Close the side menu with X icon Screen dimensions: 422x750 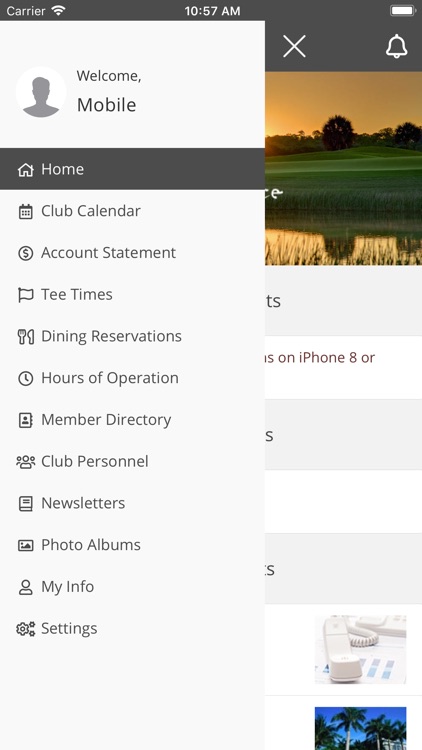[x=294, y=47]
